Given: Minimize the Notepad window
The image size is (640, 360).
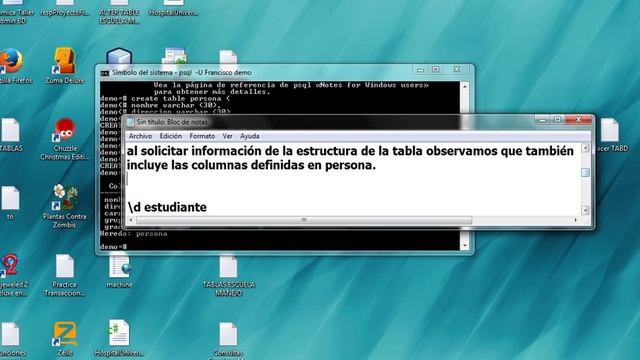Looking at the screenshot, I should point(542,120).
